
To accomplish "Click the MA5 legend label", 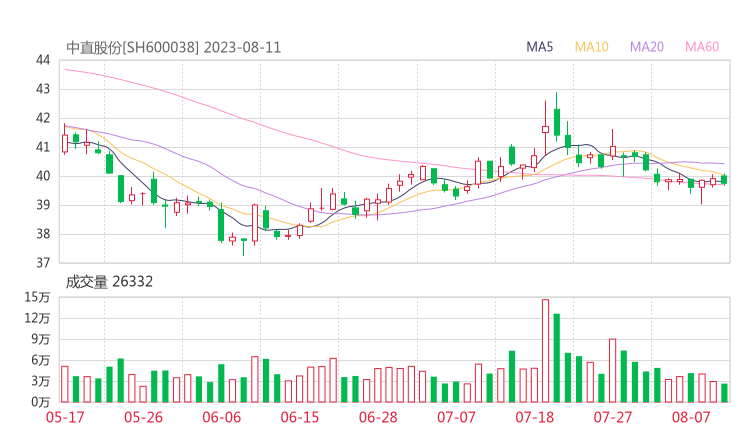I will pyautogui.click(x=539, y=47).
